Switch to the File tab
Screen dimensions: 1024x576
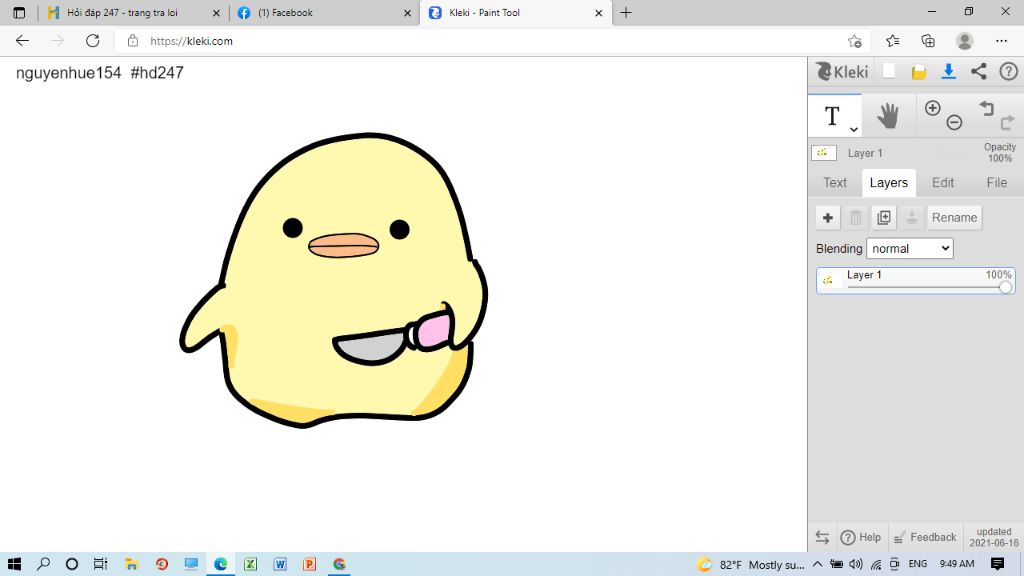tap(996, 182)
